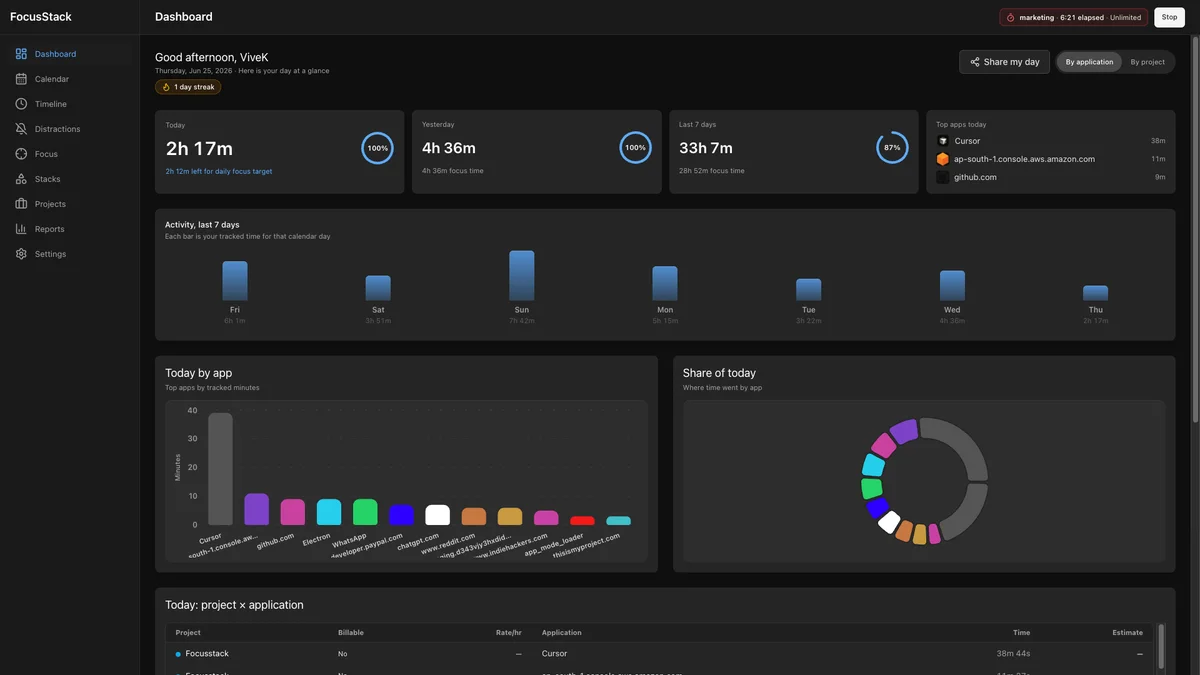Viewport: 1200px width, 675px height.
Task: Click the Time column header
Action: pyautogui.click(x=1021, y=633)
